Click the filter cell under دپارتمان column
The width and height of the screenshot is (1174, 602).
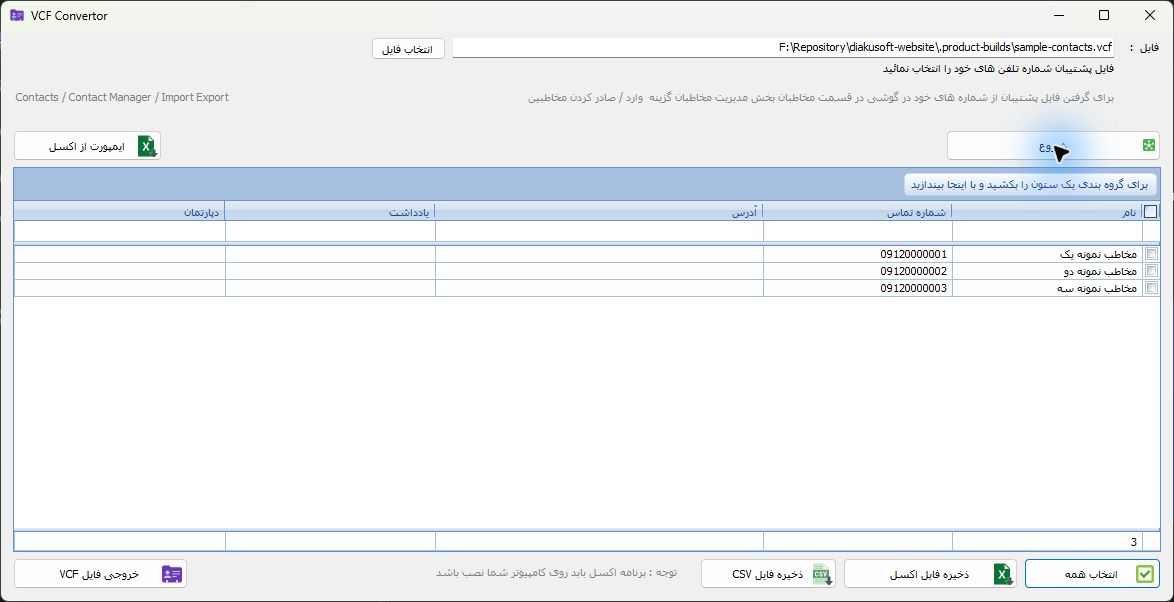tap(120, 231)
